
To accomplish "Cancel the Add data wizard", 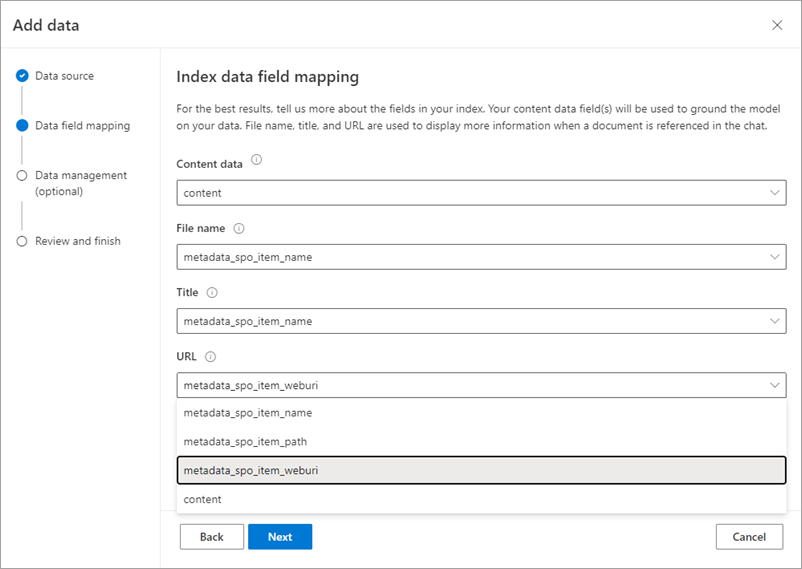I will click(749, 537).
